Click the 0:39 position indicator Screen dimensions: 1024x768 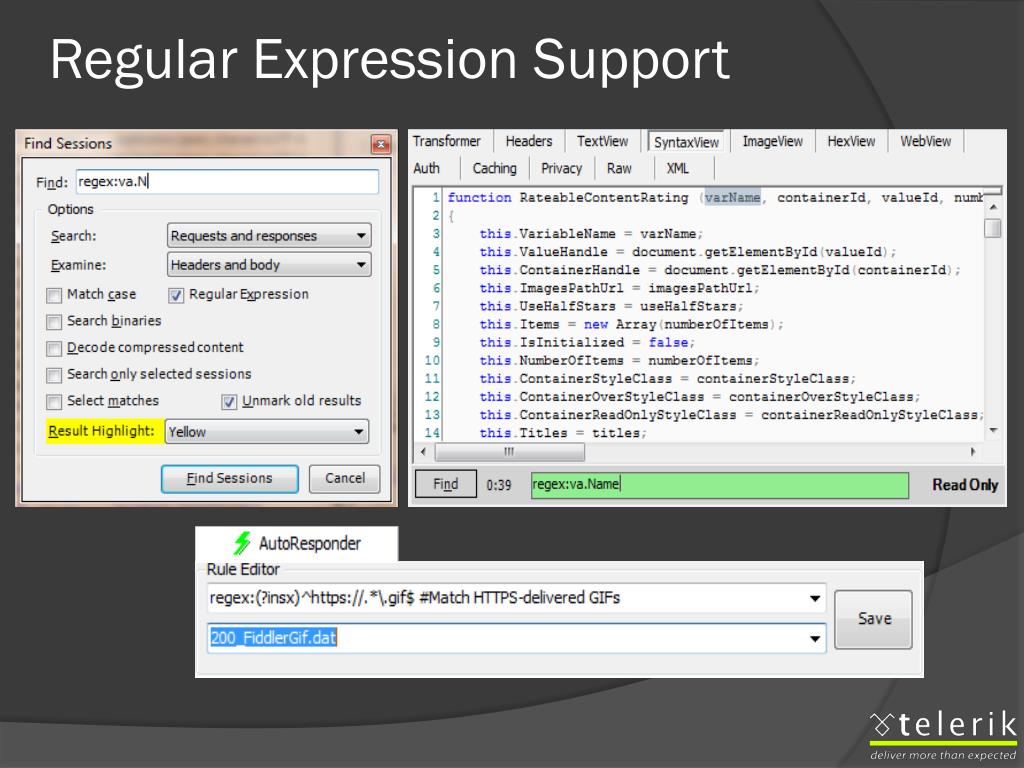(x=498, y=485)
